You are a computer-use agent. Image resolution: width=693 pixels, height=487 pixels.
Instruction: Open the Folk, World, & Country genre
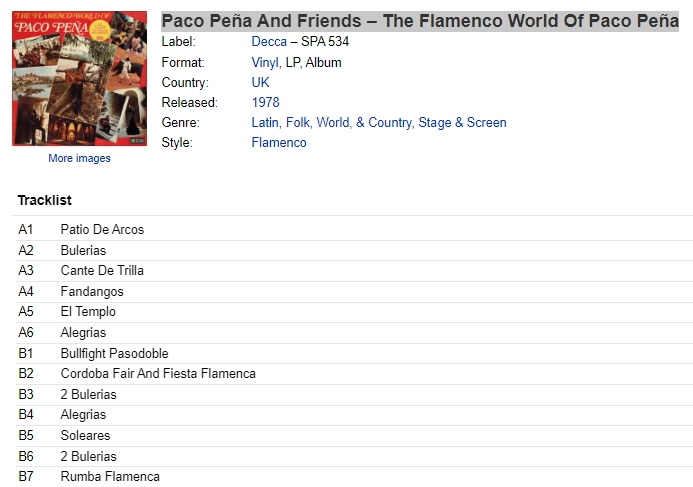click(349, 122)
